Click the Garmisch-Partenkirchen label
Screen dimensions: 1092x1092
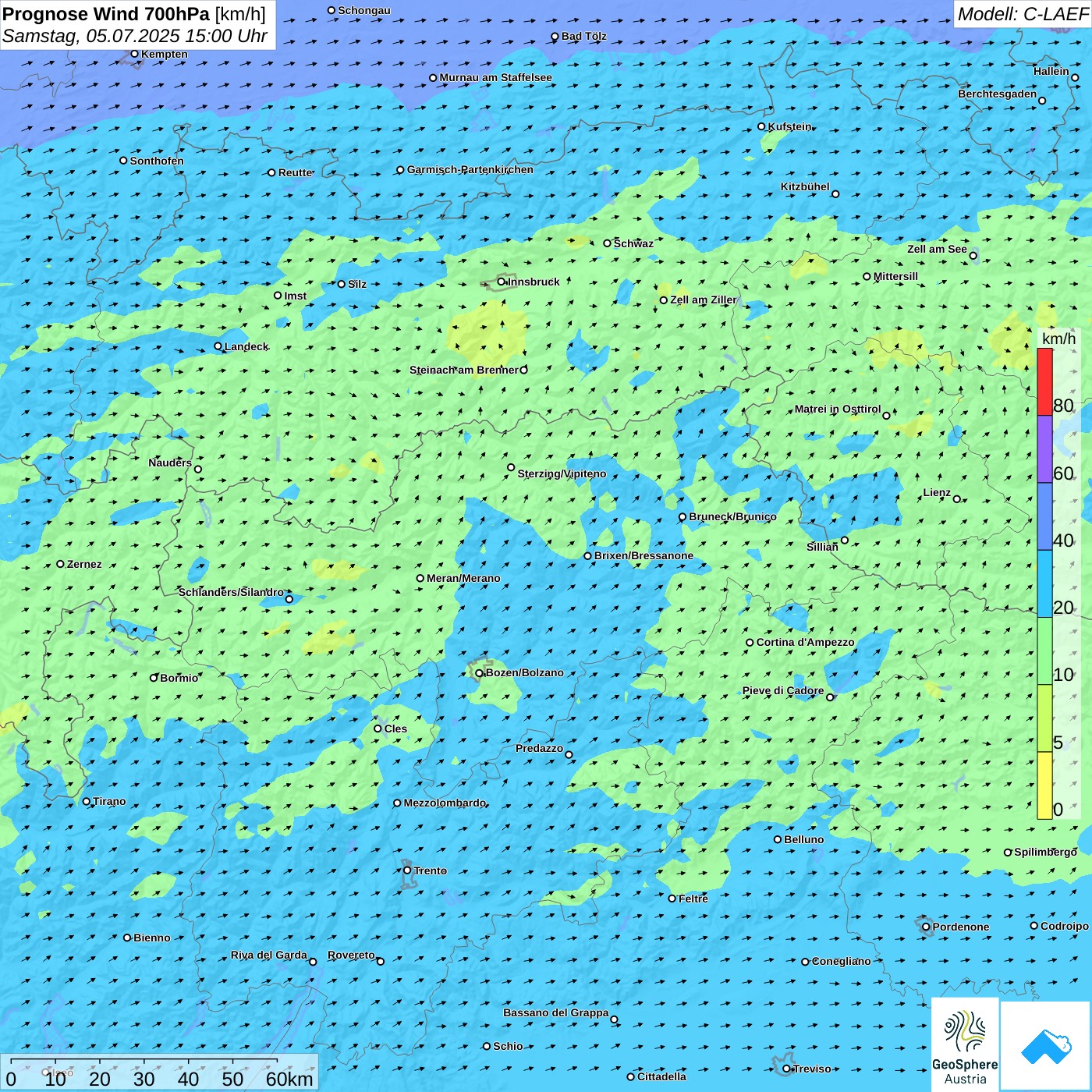pos(470,169)
